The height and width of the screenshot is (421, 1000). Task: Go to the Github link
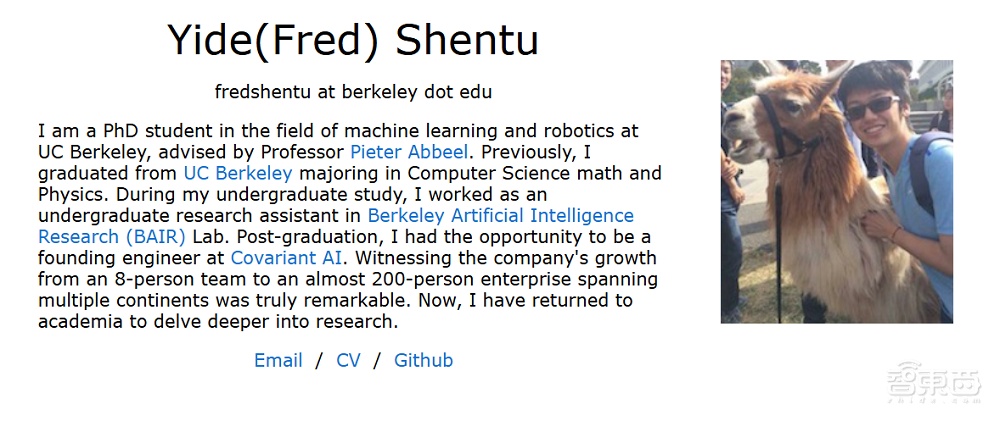pyautogui.click(x=423, y=360)
